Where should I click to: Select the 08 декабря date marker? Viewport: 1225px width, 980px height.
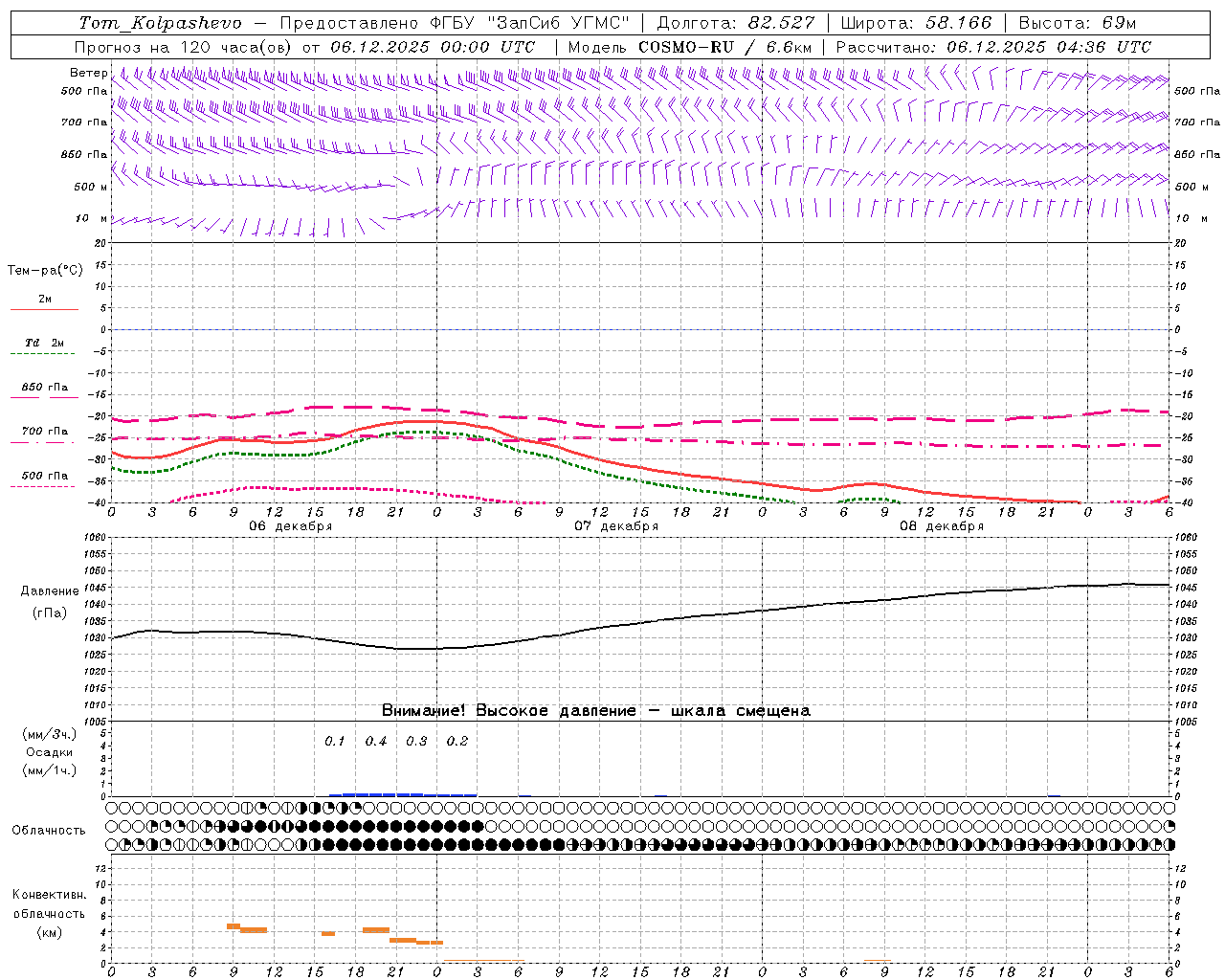point(942,526)
